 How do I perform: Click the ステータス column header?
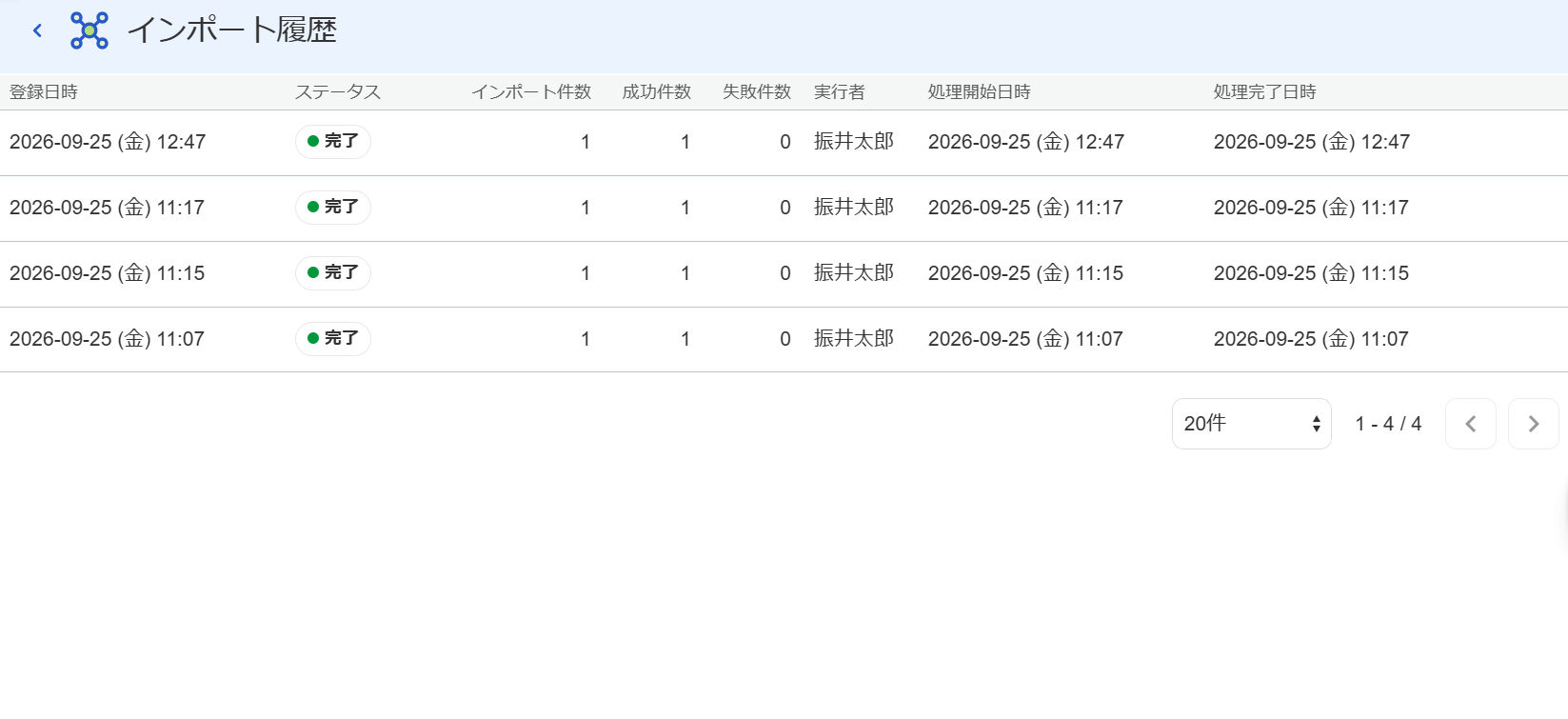338,92
